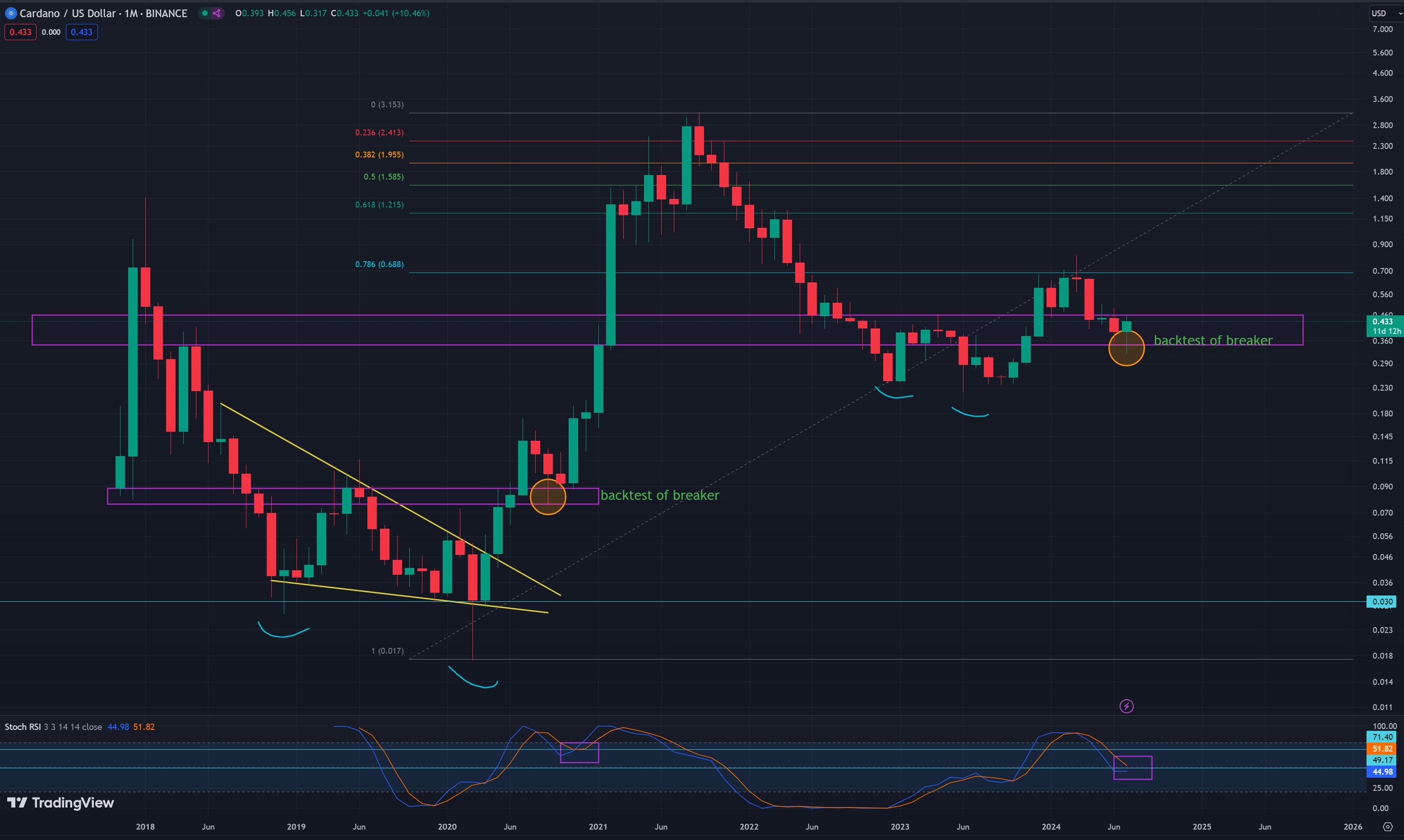Click the 2018 label on time axis

145,827
